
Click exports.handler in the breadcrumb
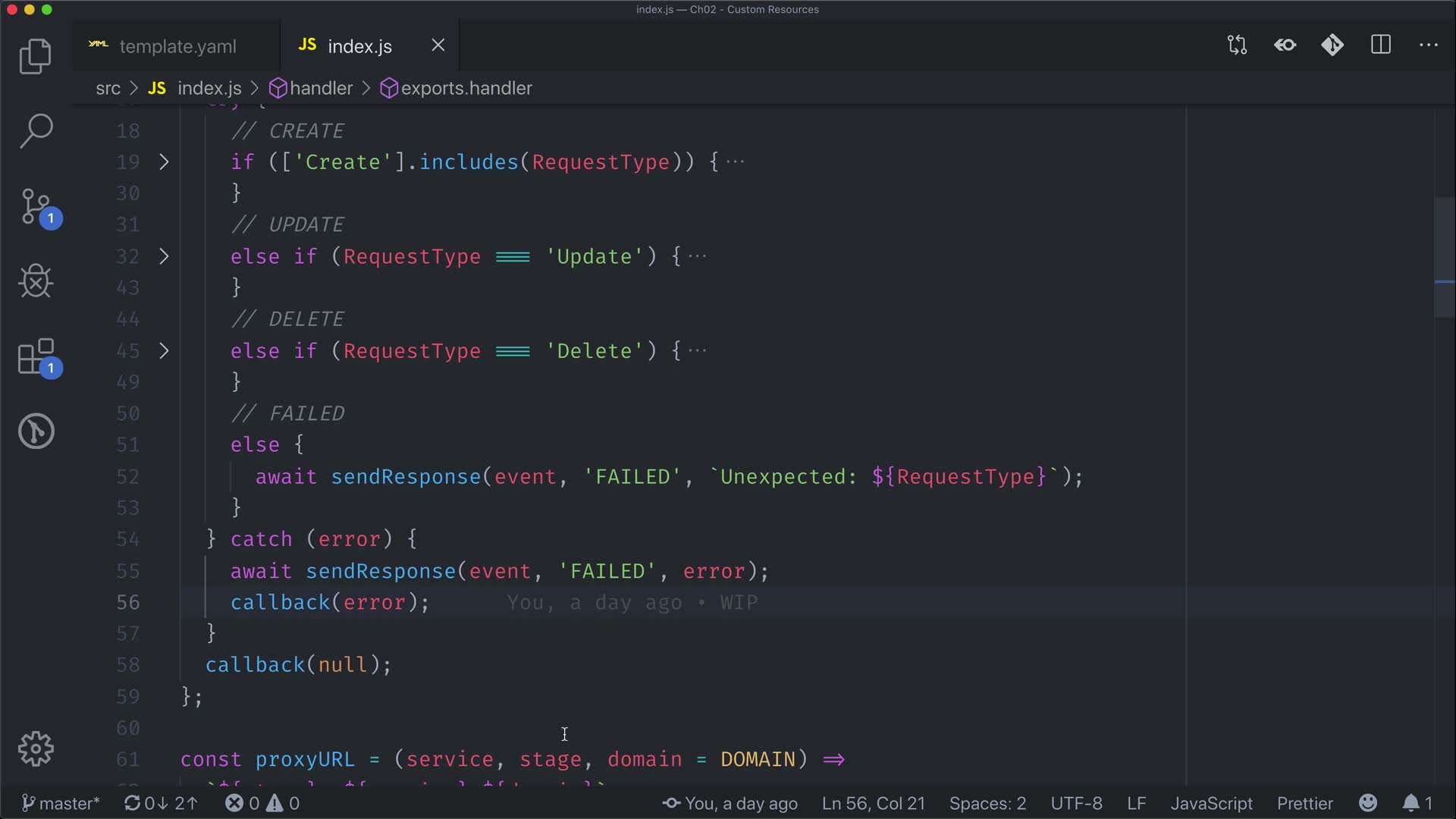[466, 89]
